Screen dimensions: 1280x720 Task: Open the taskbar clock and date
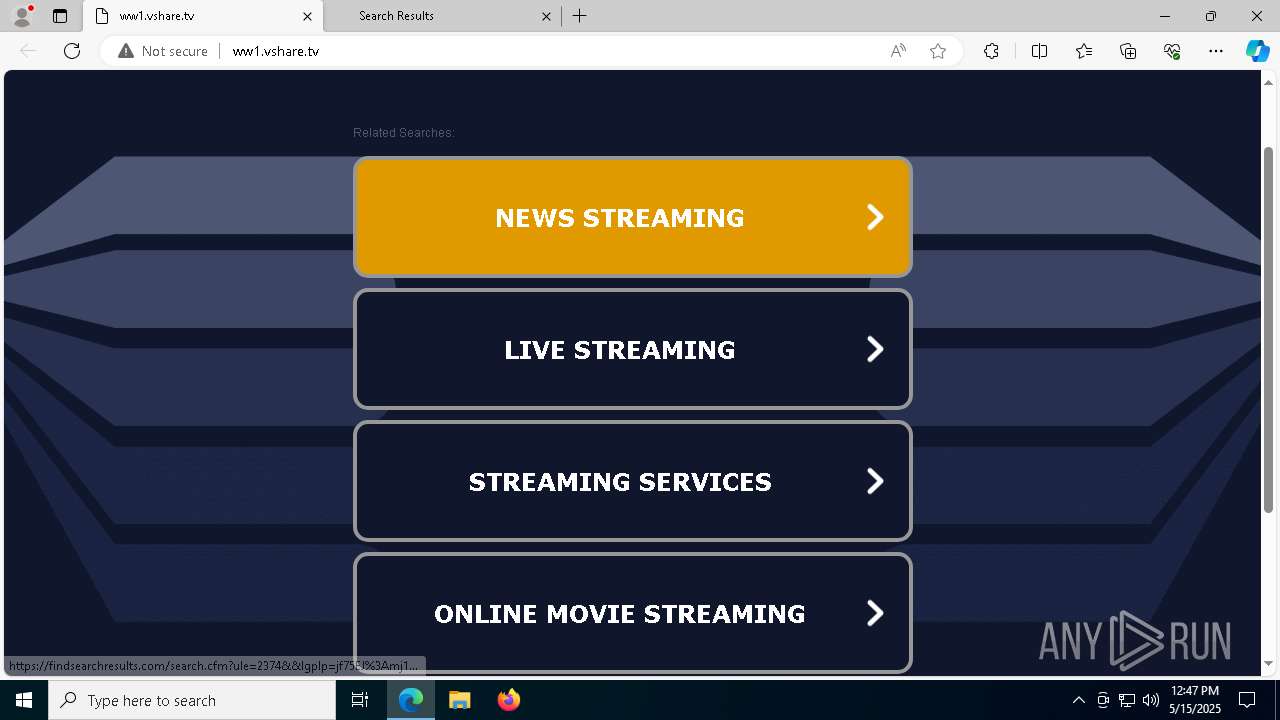1195,700
